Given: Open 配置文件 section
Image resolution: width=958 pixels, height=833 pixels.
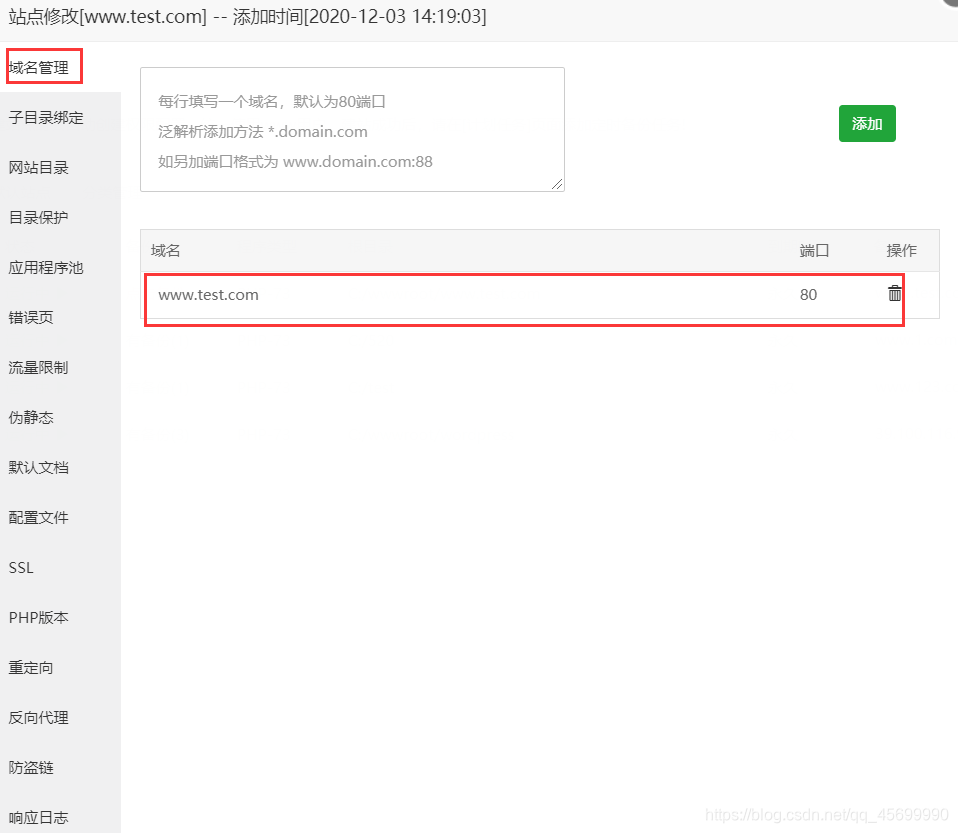Looking at the screenshot, I should (38, 518).
